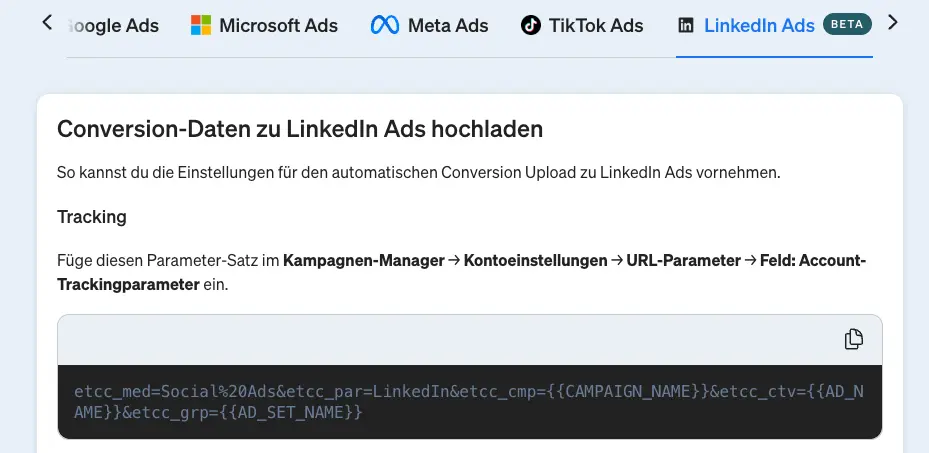Viewport: 929px width, 453px height.
Task: Click the bold 'Kontoeinstellungen' text
Action: coord(535,261)
